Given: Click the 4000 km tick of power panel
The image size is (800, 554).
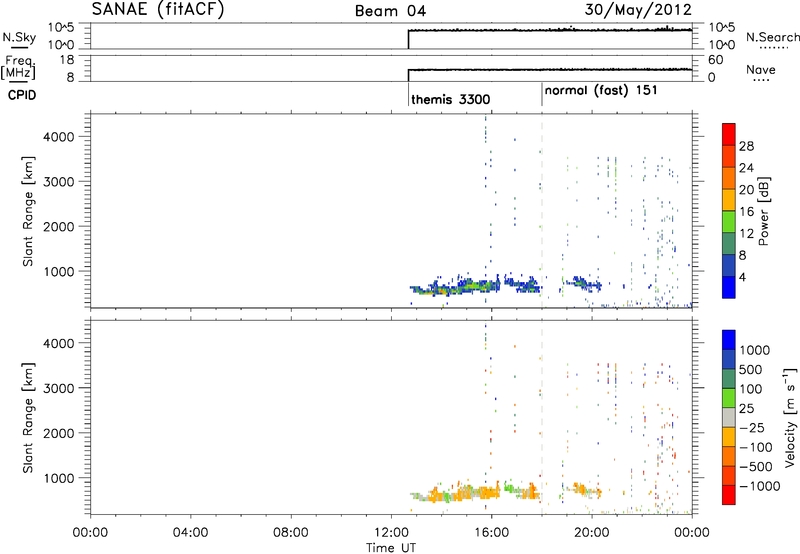Looking at the screenshot, I should coord(59,137).
